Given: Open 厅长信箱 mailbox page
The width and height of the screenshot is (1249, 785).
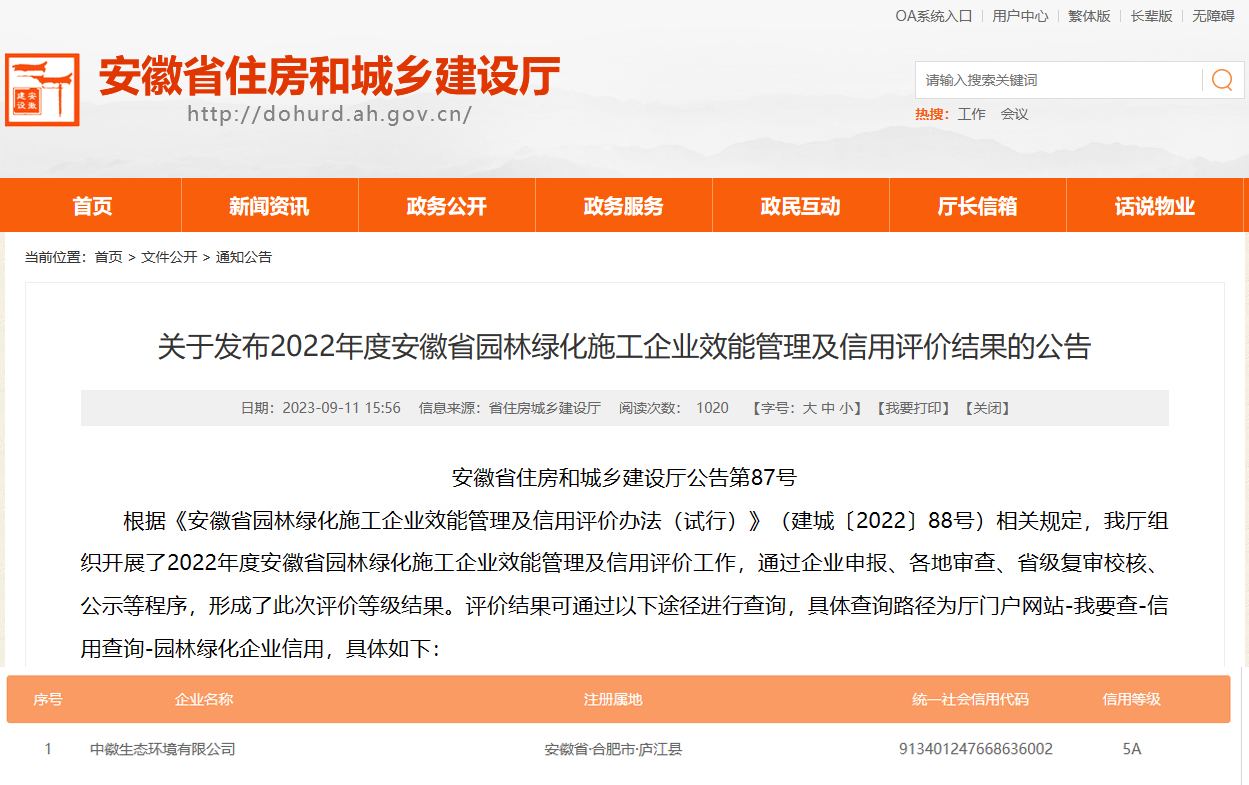Looking at the screenshot, I should [977, 206].
